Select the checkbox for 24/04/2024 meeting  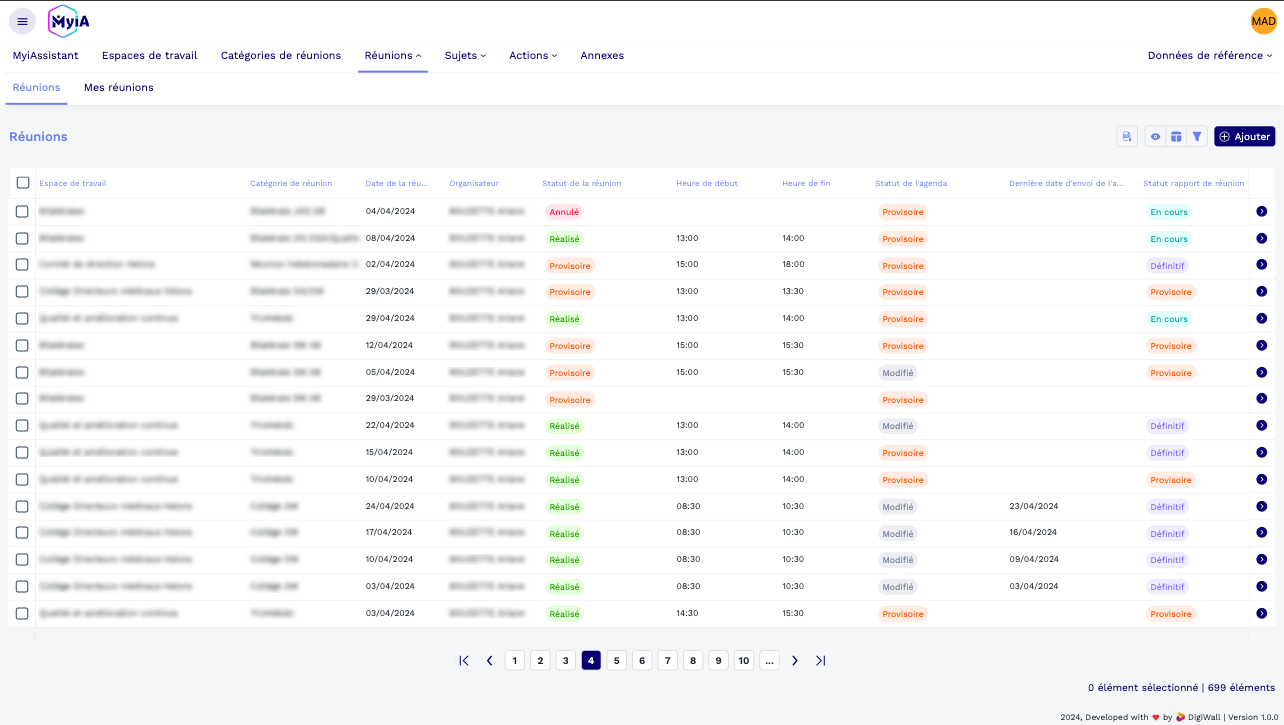click(22, 506)
